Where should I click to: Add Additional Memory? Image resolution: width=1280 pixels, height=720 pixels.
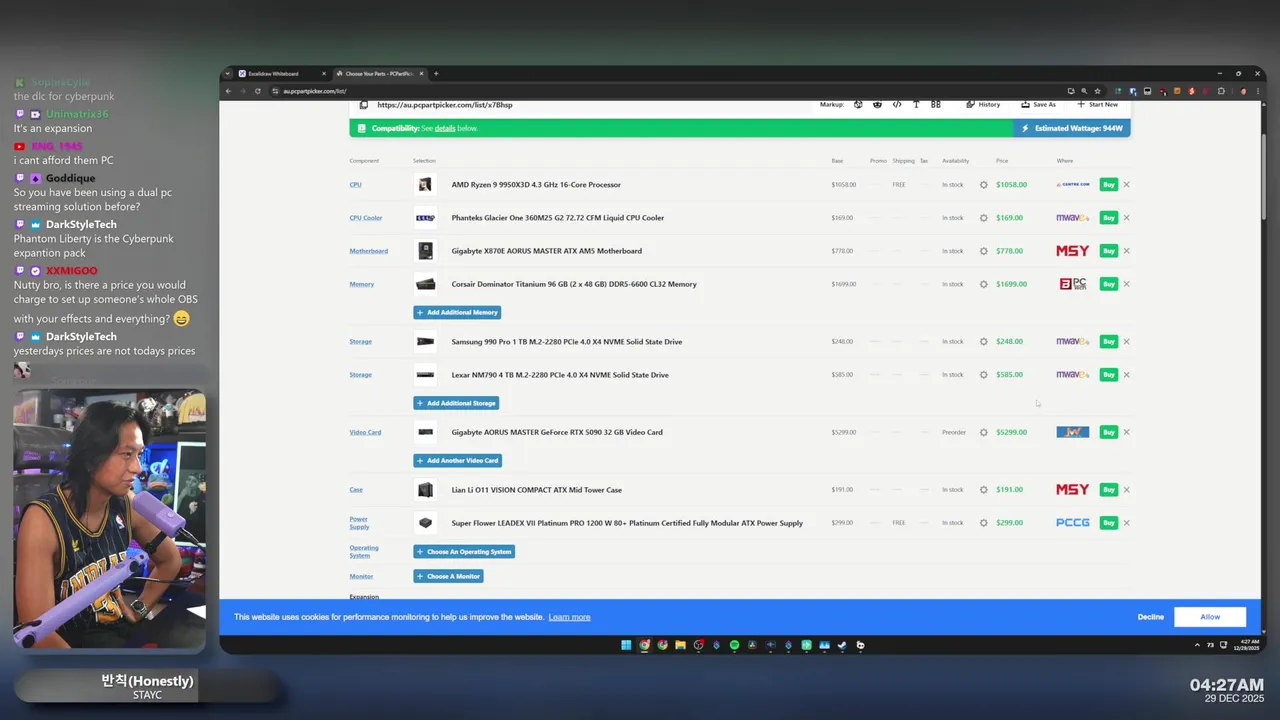[x=457, y=312]
